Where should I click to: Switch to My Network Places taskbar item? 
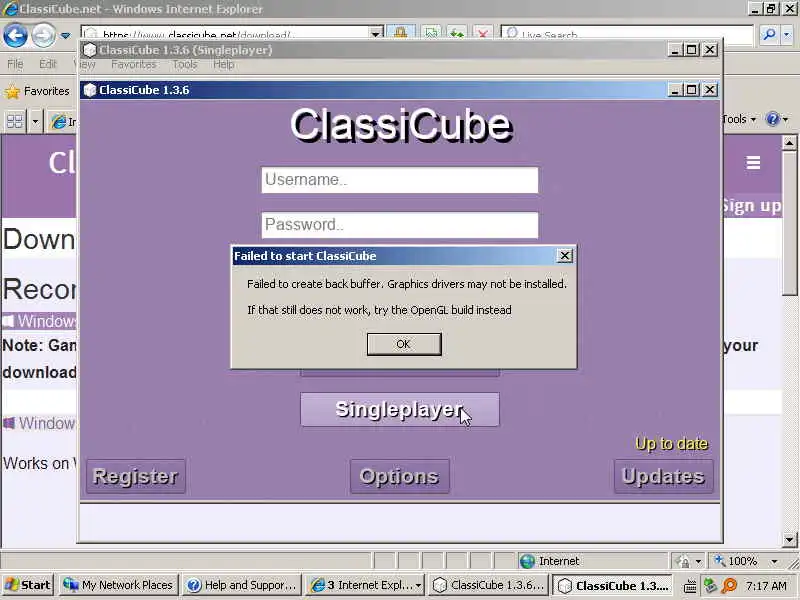point(118,585)
